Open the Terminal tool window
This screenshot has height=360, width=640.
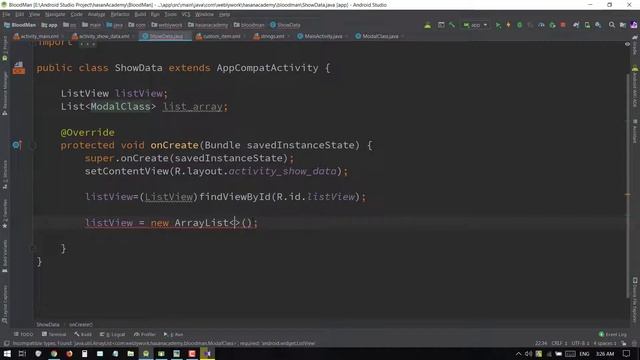click(54, 334)
